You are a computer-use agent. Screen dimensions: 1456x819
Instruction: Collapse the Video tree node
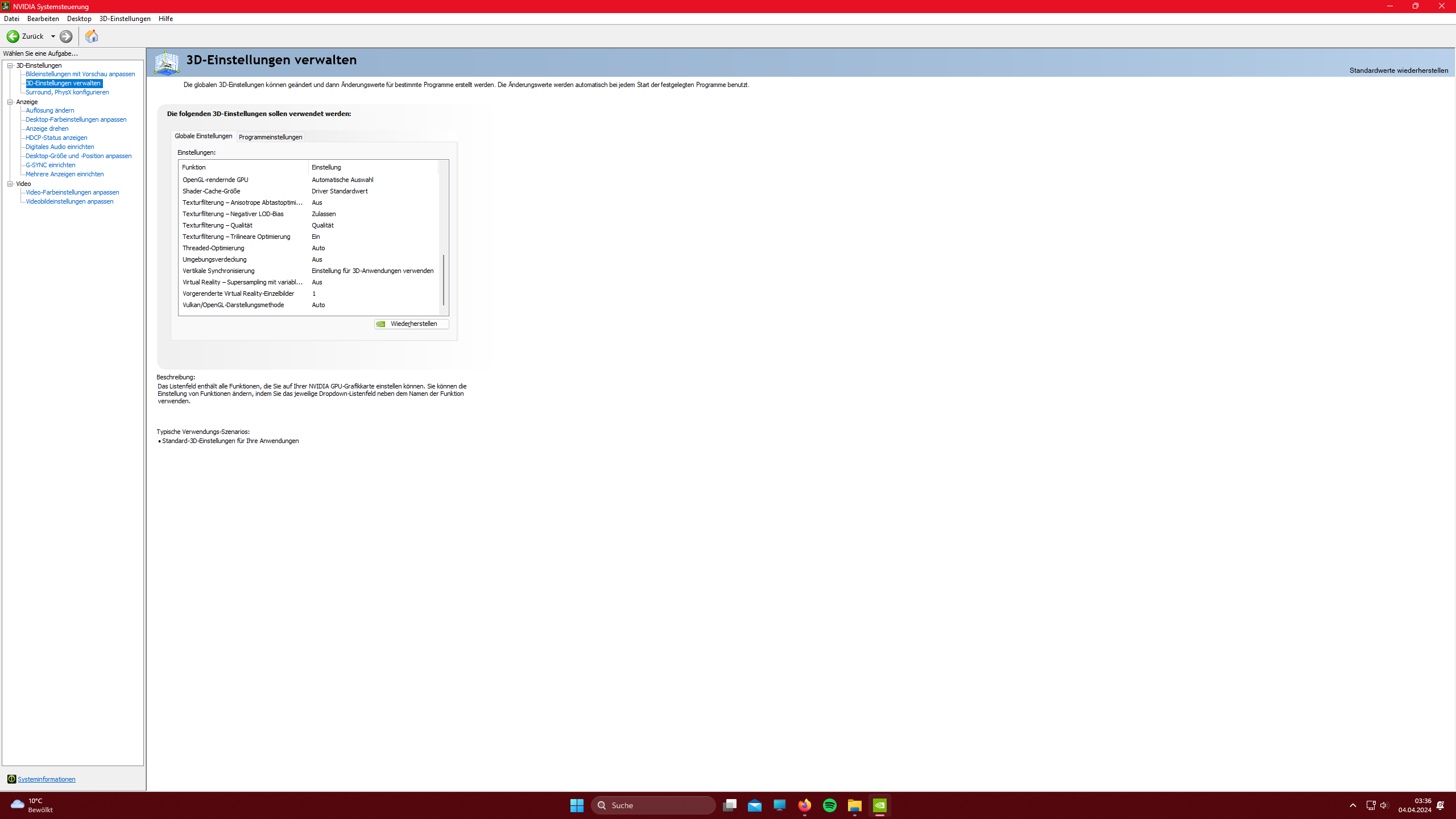10,184
